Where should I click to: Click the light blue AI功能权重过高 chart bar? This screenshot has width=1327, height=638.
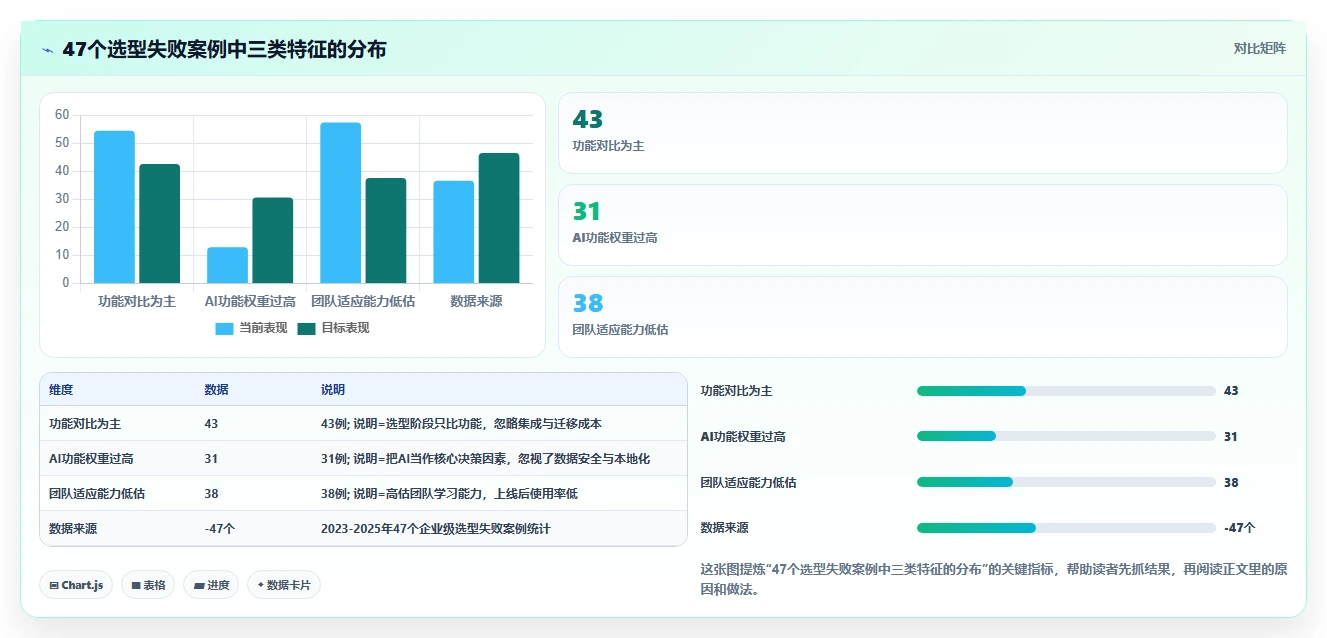pyautogui.click(x=227, y=265)
